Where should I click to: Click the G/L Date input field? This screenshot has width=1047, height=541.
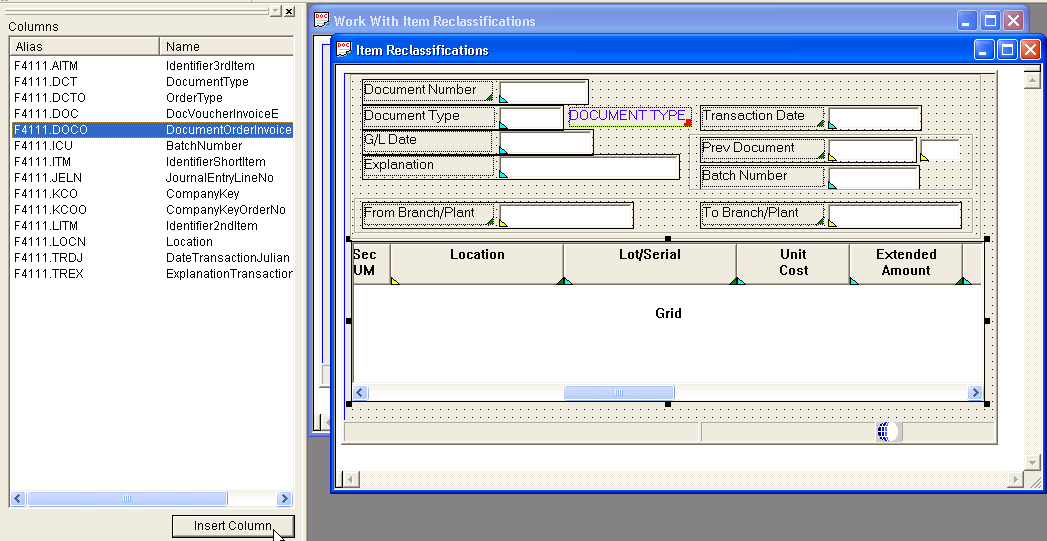546,142
